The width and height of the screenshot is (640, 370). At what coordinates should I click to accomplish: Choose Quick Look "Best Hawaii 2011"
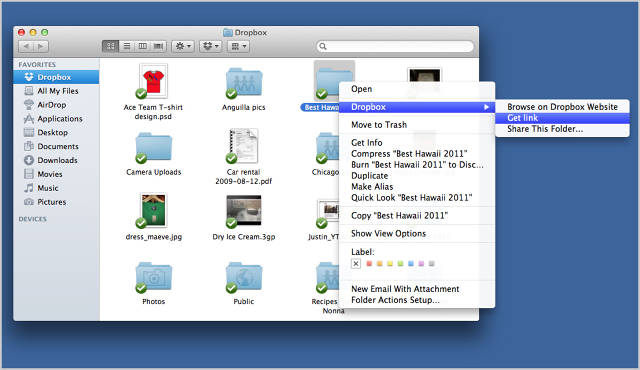pyautogui.click(x=417, y=198)
